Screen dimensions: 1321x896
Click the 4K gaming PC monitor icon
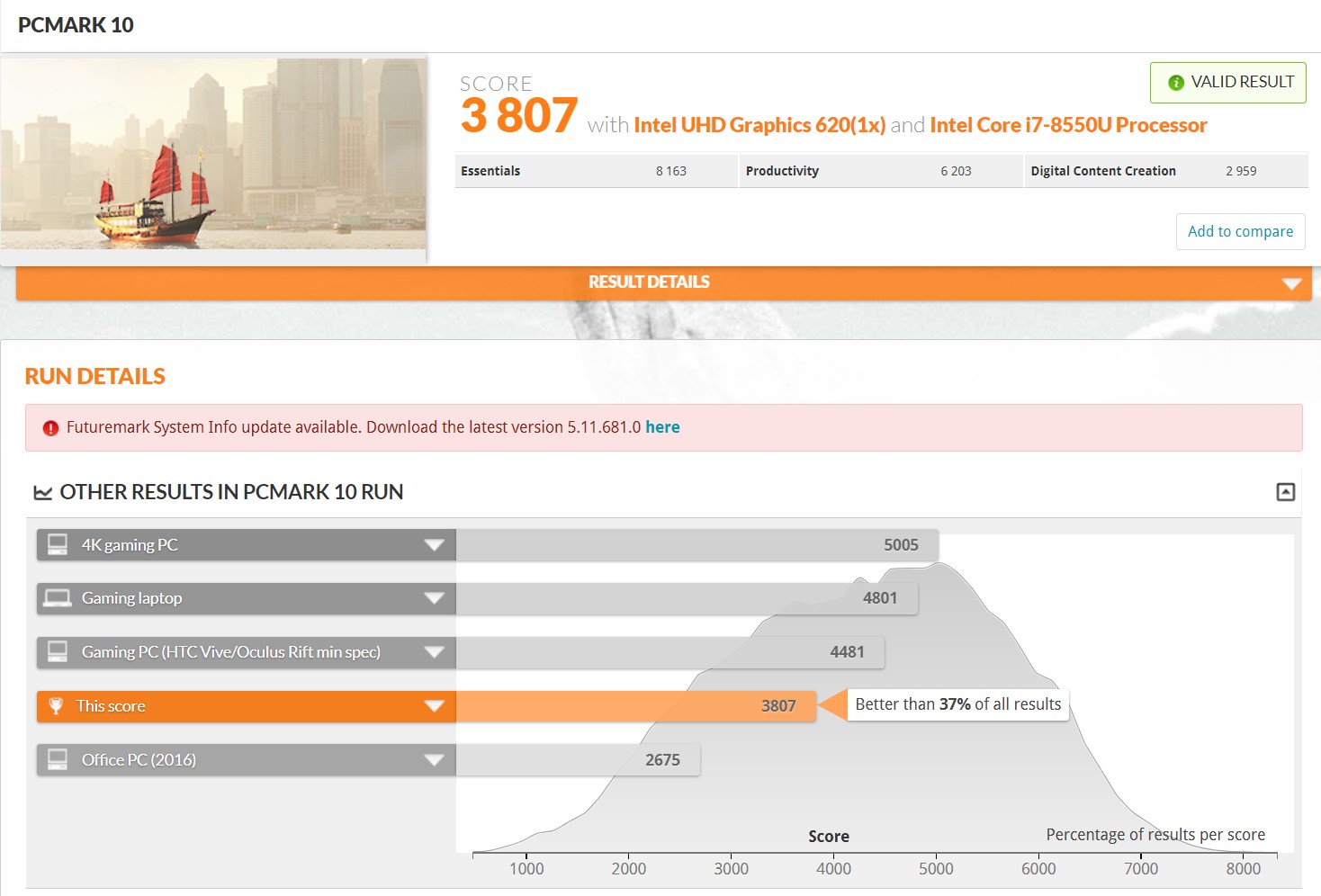coord(58,544)
